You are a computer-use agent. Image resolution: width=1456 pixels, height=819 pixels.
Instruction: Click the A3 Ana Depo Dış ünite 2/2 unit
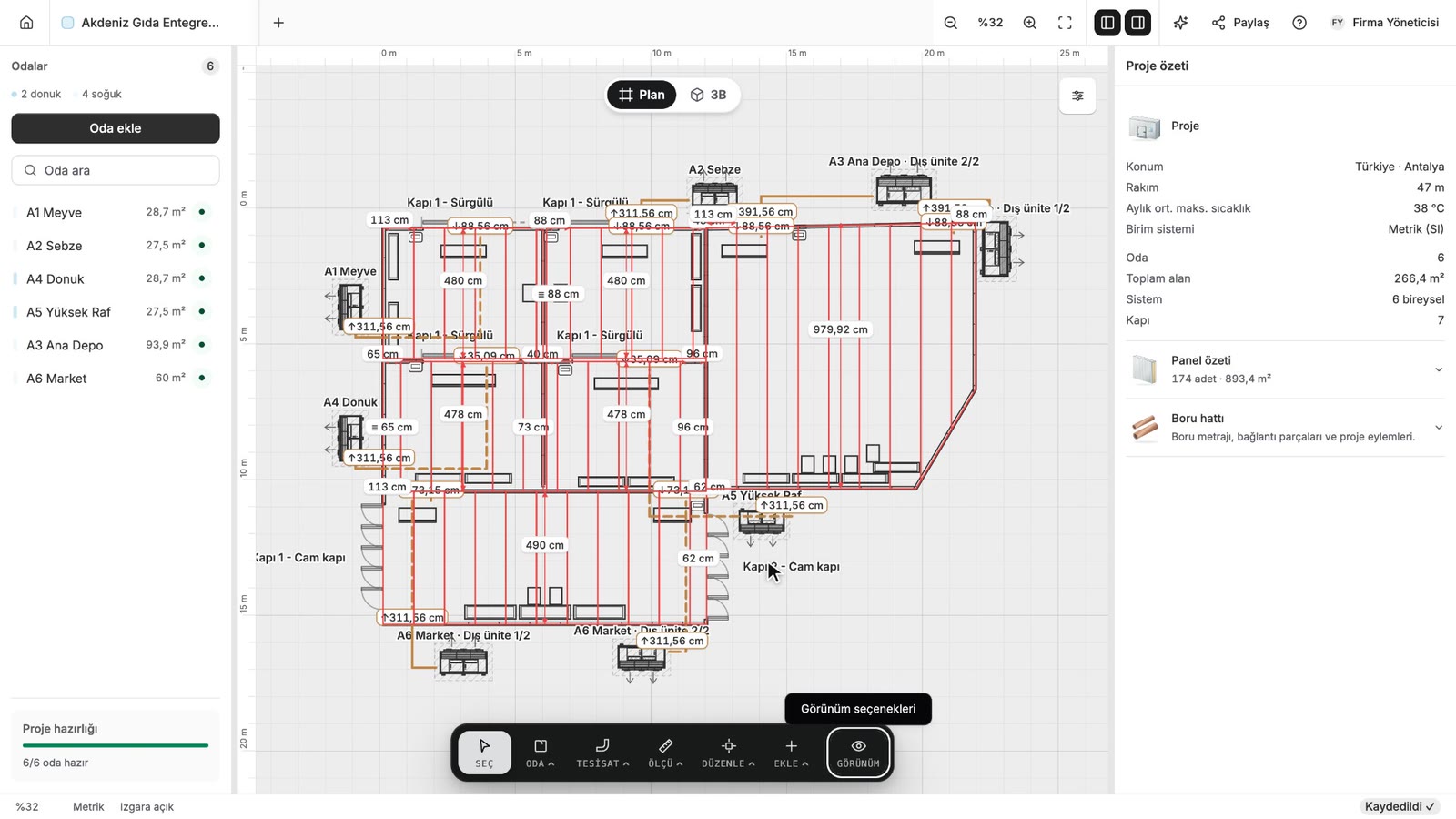coord(903,189)
